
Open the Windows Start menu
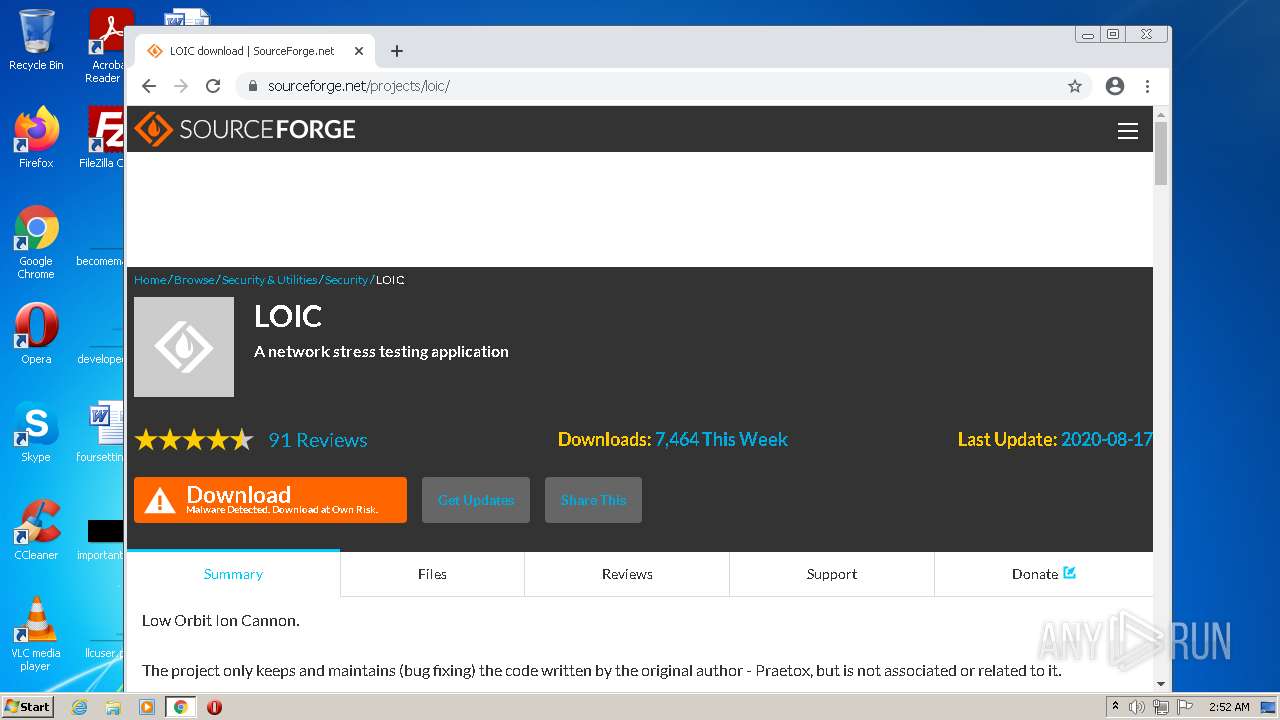click(27, 706)
